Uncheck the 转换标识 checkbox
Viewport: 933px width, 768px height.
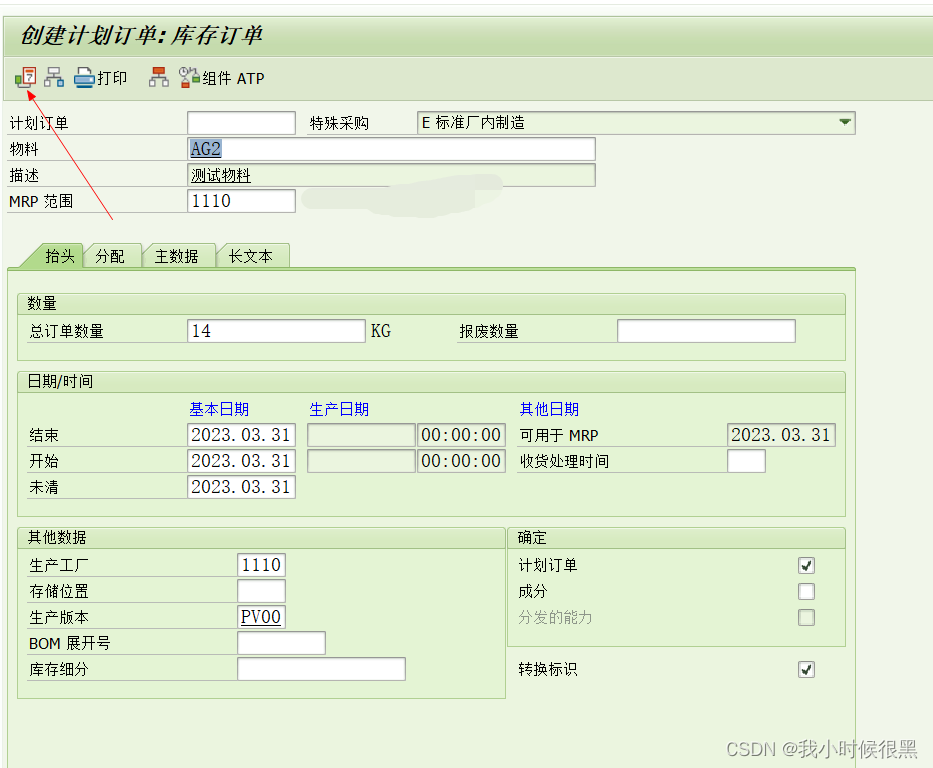pos(806,669)
